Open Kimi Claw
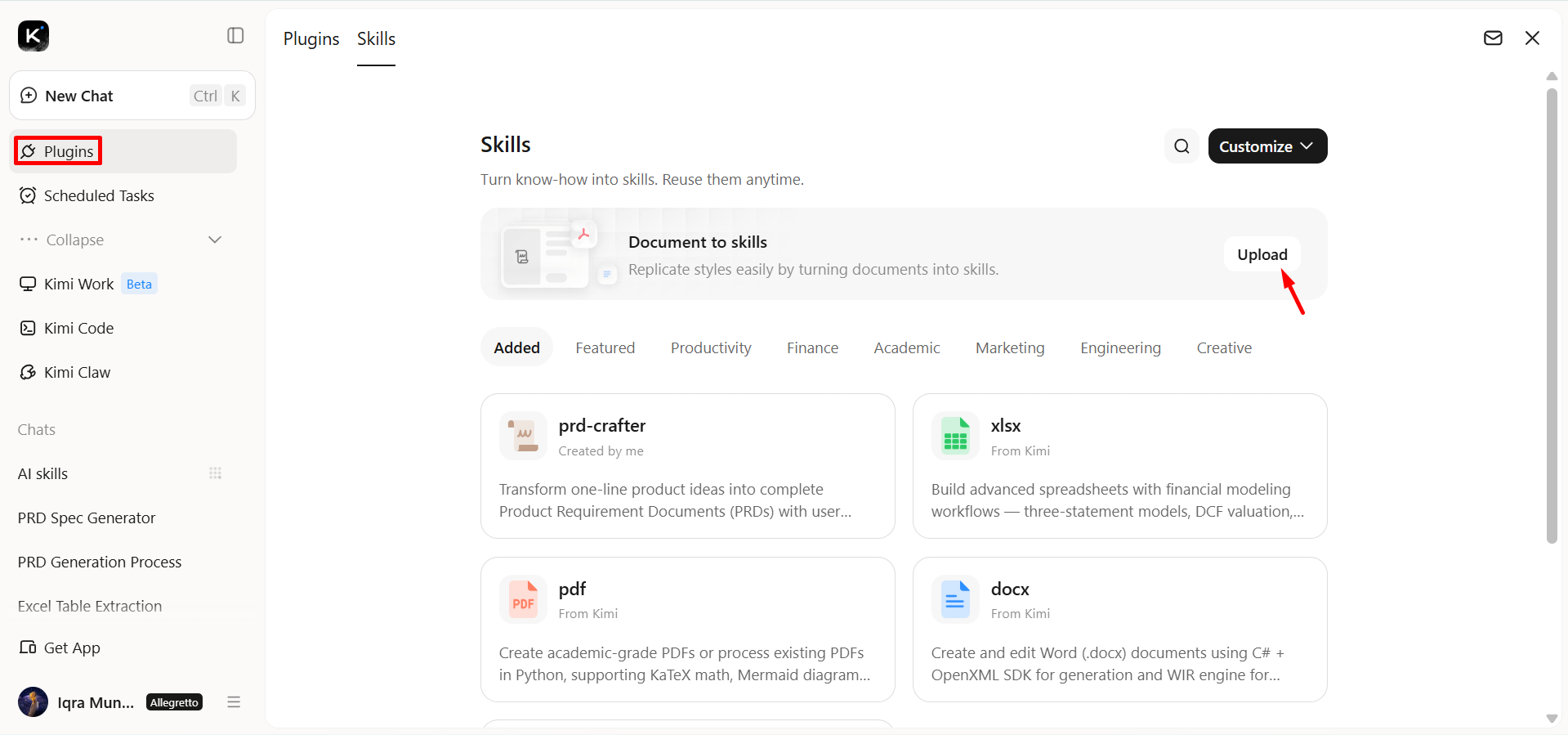Image resolution: width=1568 pixels, height=735 pixels. click(x=123, y=372)
